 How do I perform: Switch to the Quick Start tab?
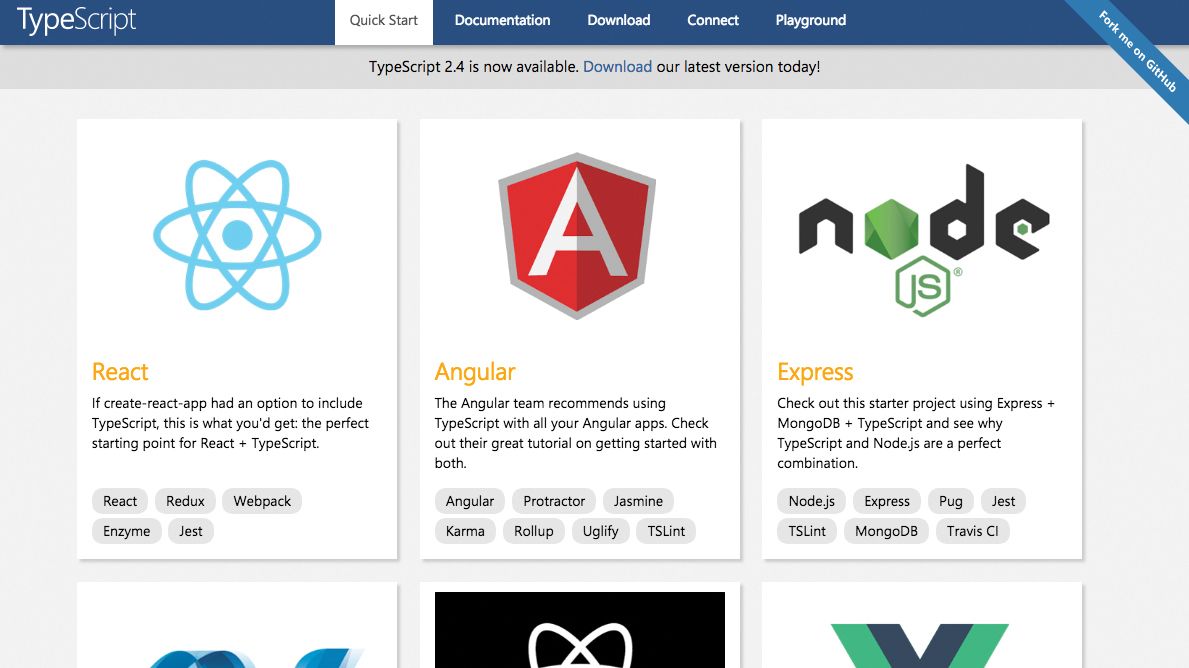click(383, 18)
